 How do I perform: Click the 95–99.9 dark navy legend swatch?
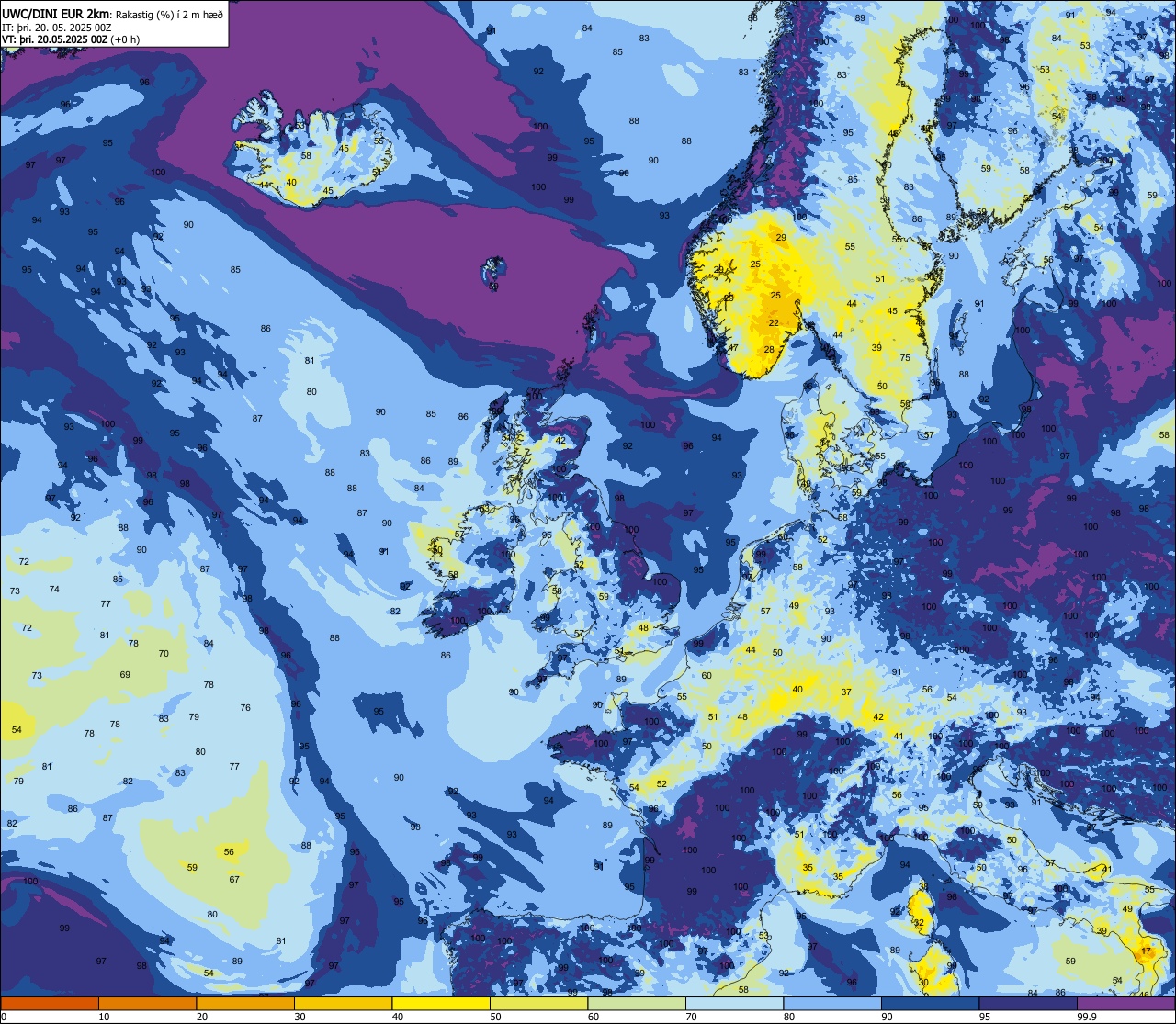[x=1028, y=1003]
